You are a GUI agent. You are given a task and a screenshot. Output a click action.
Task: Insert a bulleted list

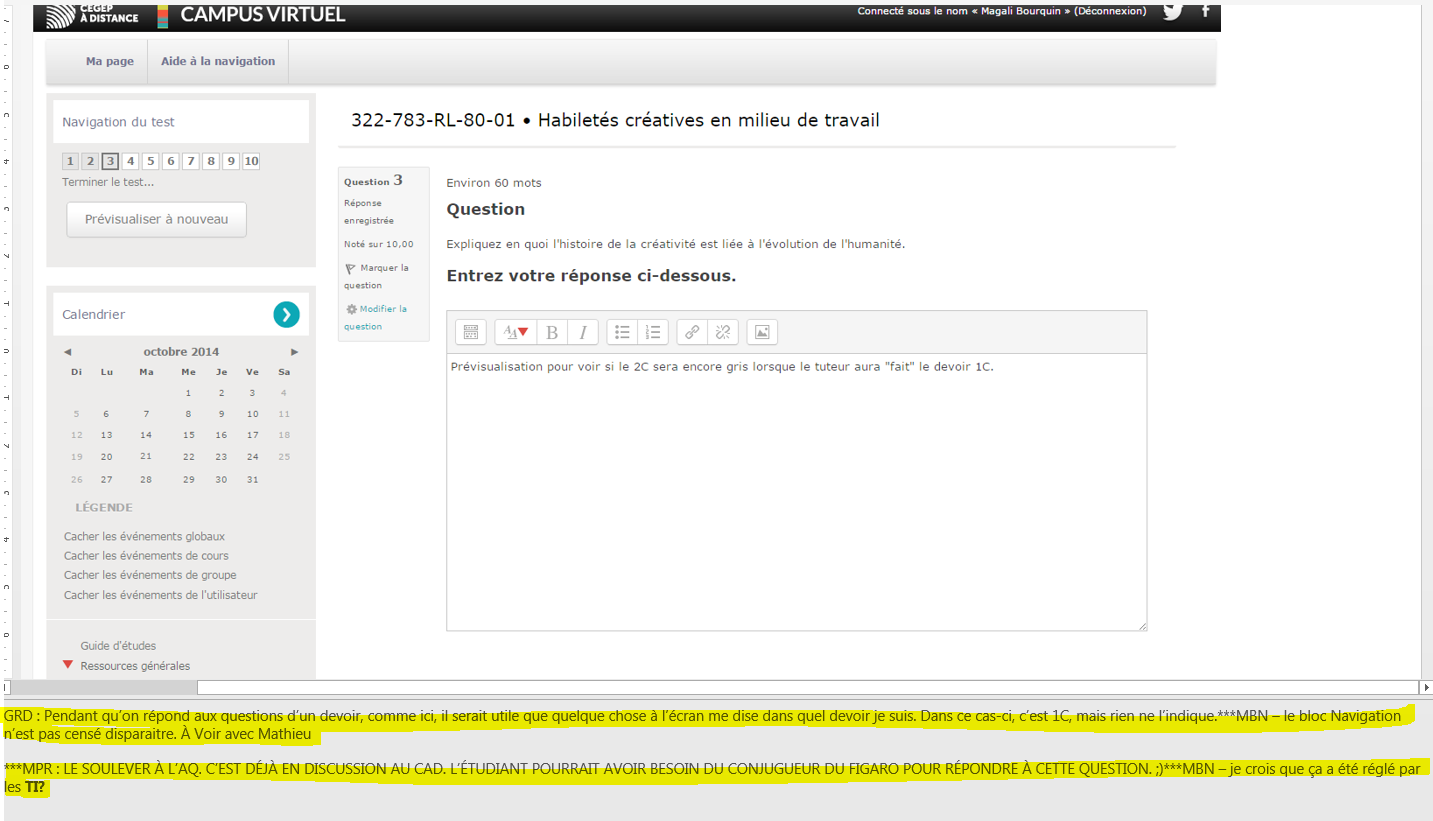(x=622, y=333)
